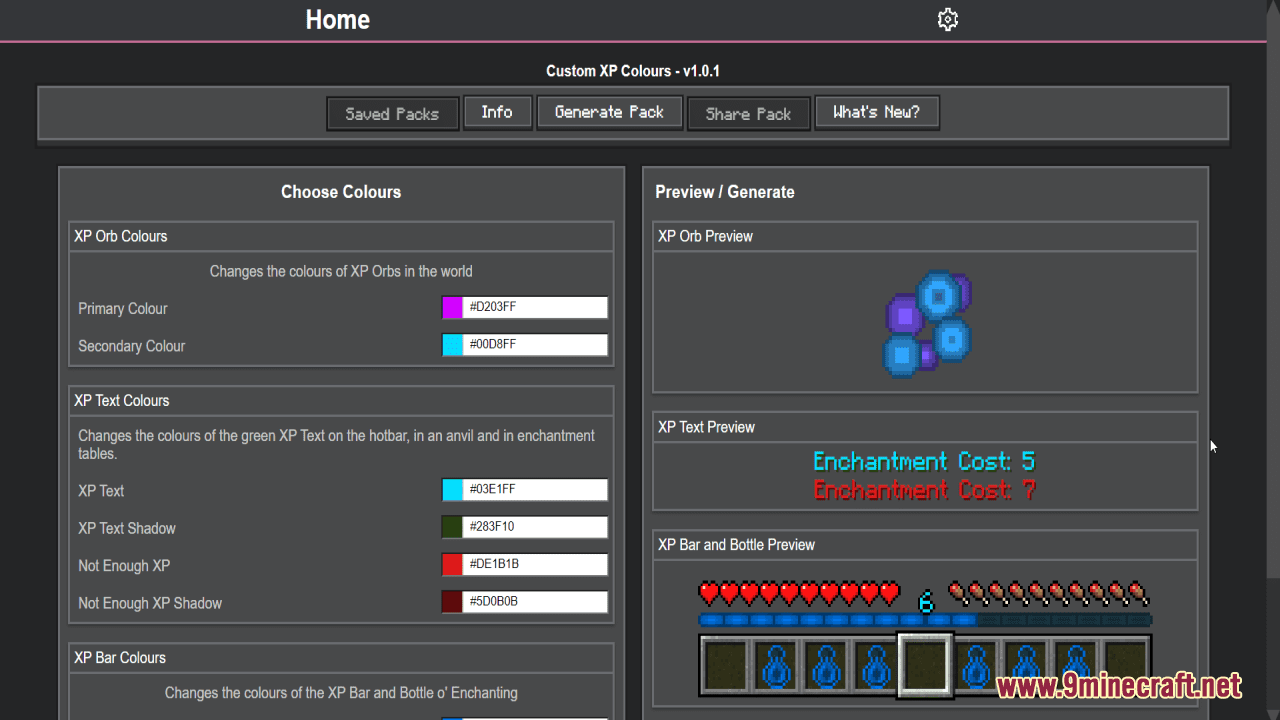
Task: Click the Primary Colour label
Action: [x=123, y=309]
